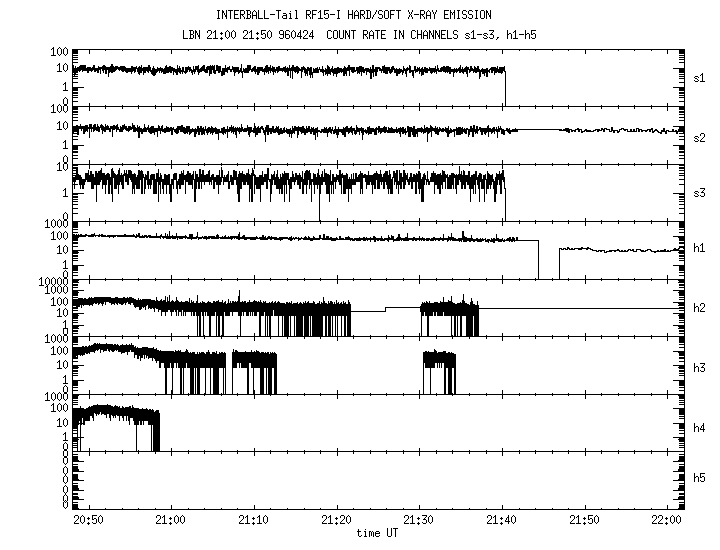This screenshot has height=550, width=720.
Task: Select the 20:50 time axis tick label
Action: 87,521
